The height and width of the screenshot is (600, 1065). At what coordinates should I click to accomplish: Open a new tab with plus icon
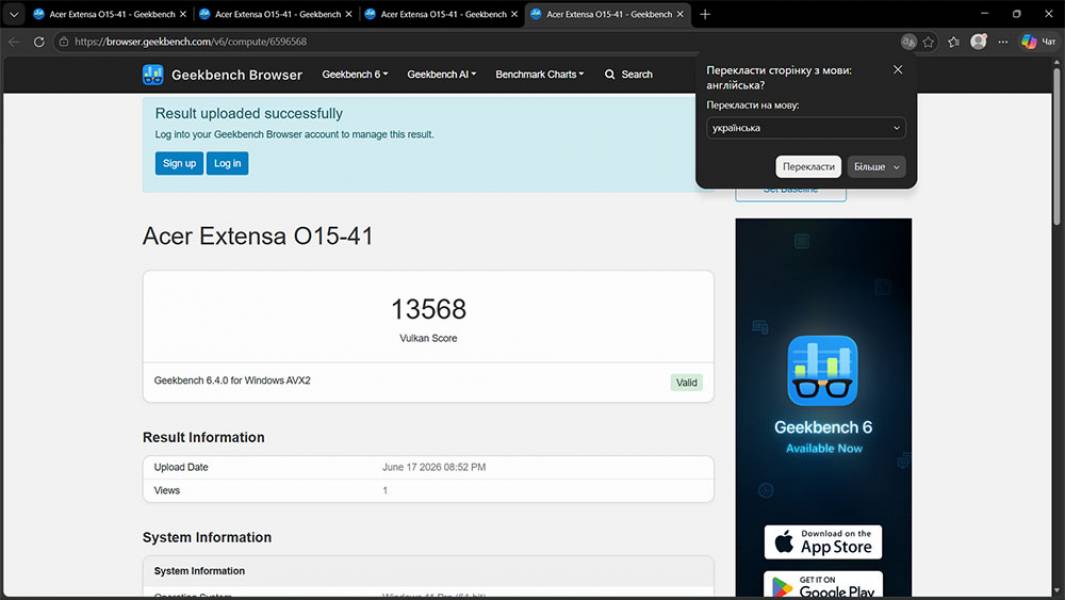pos(705,14)
